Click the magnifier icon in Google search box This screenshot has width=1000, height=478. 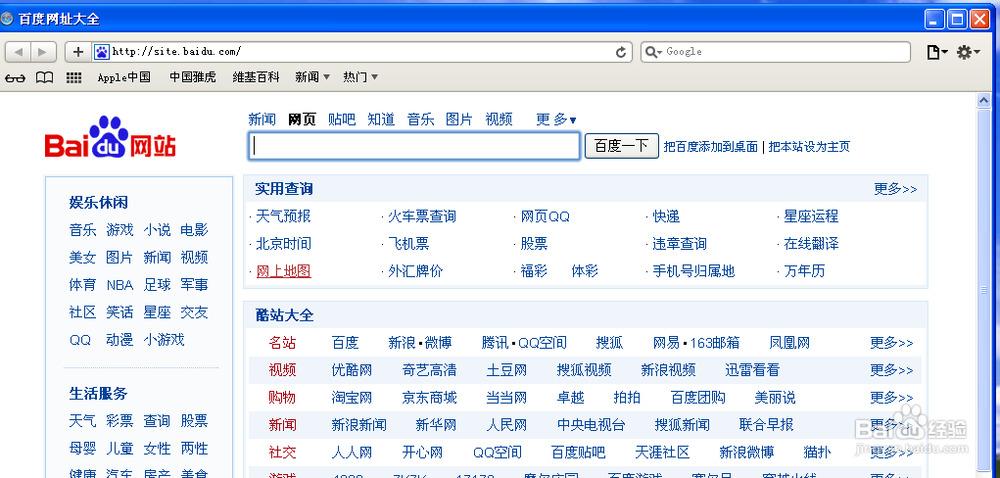[653, 52]
